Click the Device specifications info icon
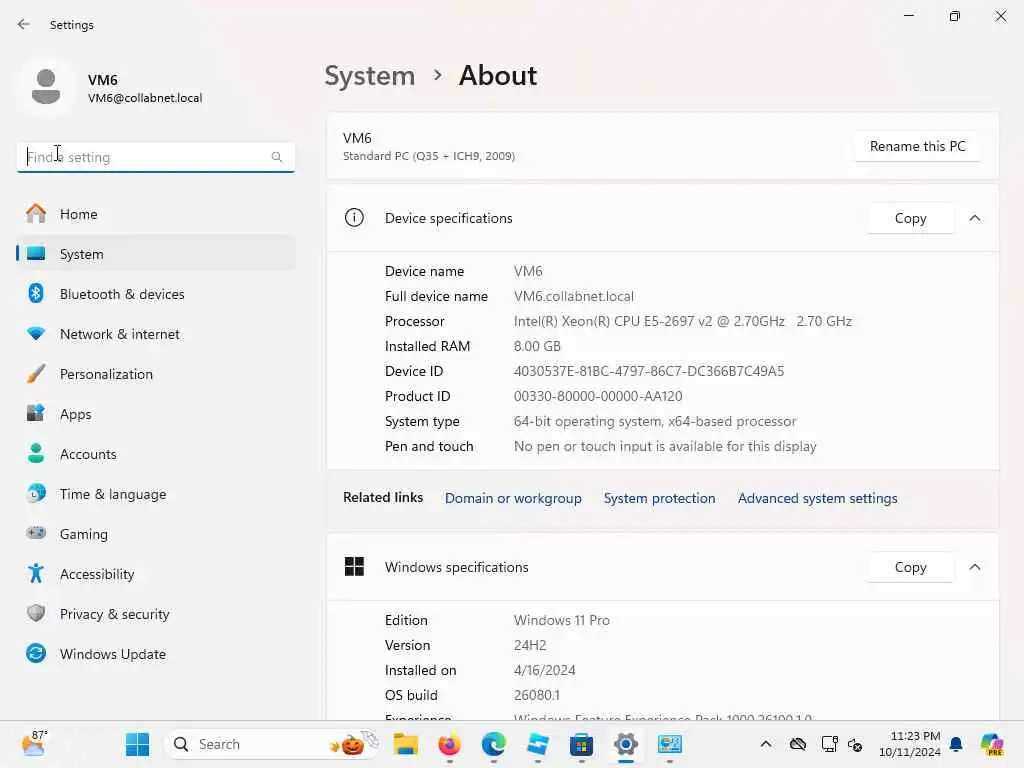The height and width of the screenshot is (768, 1024). (x=354, y=217)
